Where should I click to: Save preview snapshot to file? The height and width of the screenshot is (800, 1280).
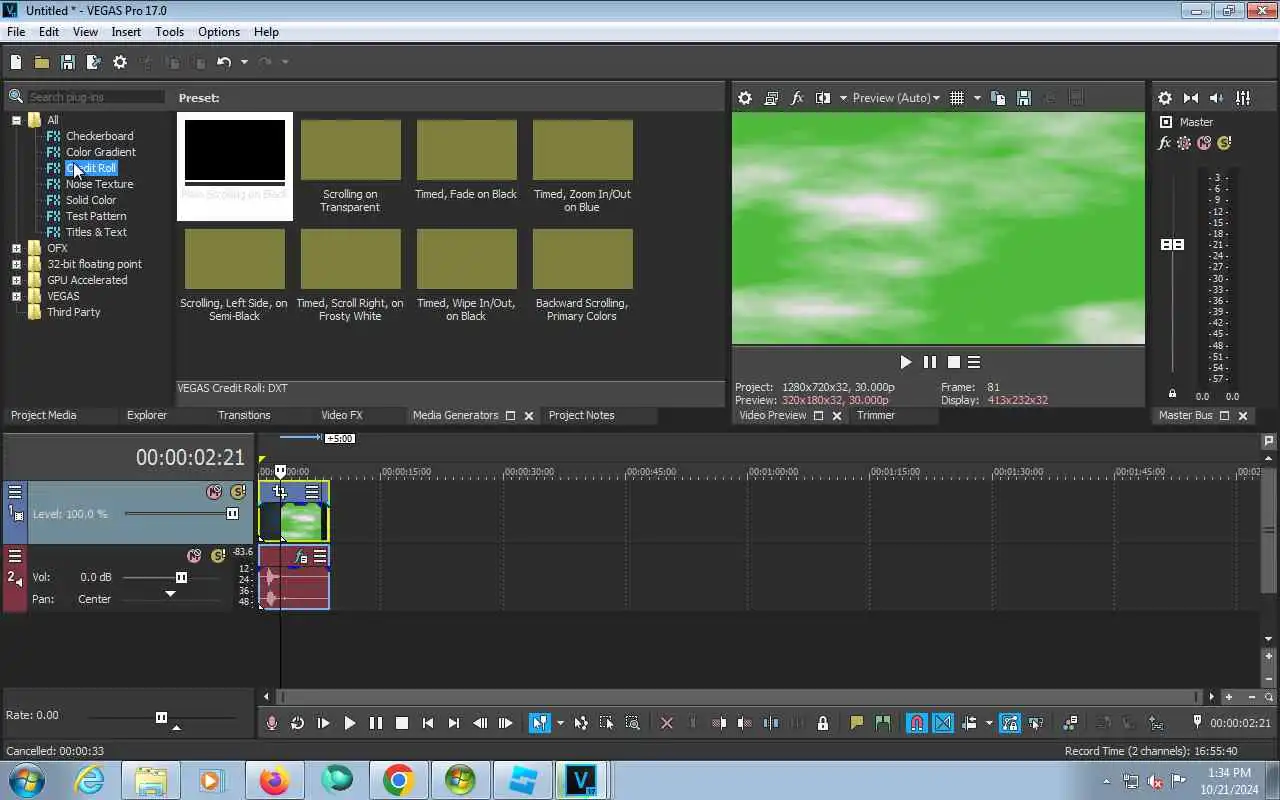[x=1024, y=98]
